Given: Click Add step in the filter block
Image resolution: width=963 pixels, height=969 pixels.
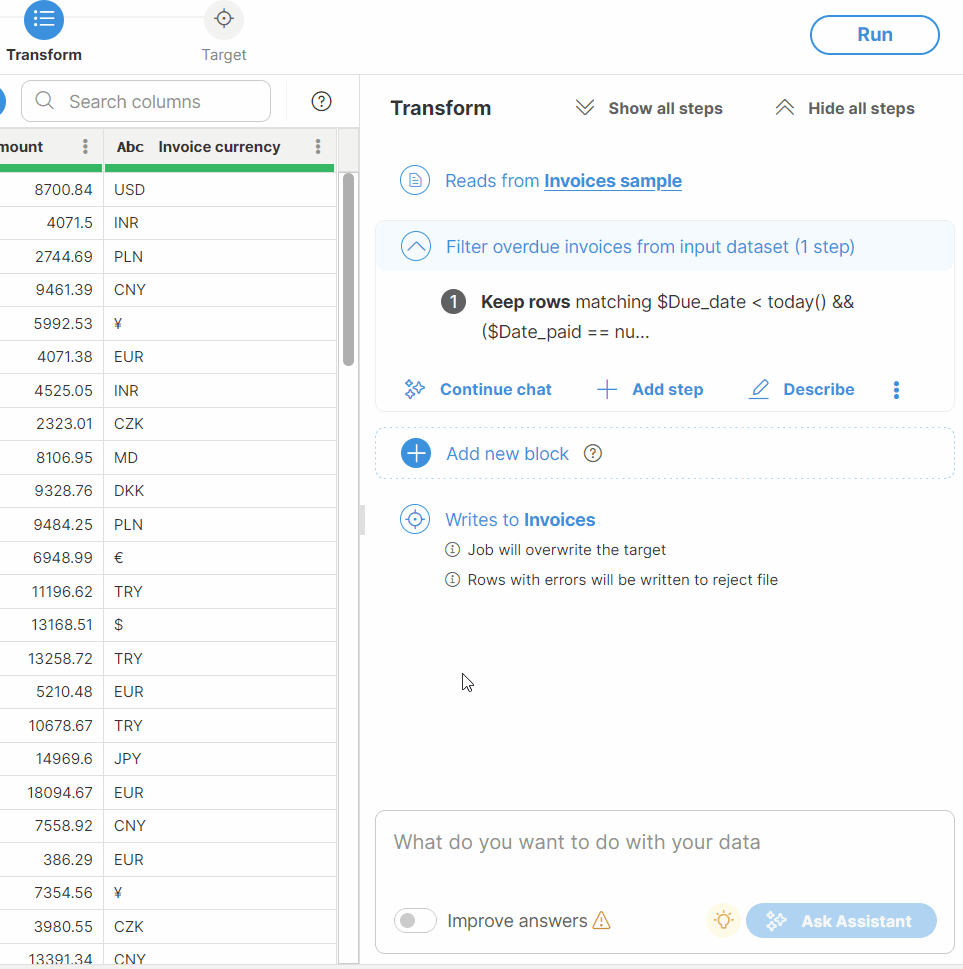Looking at the screenshot, I should tap(650, 390).
